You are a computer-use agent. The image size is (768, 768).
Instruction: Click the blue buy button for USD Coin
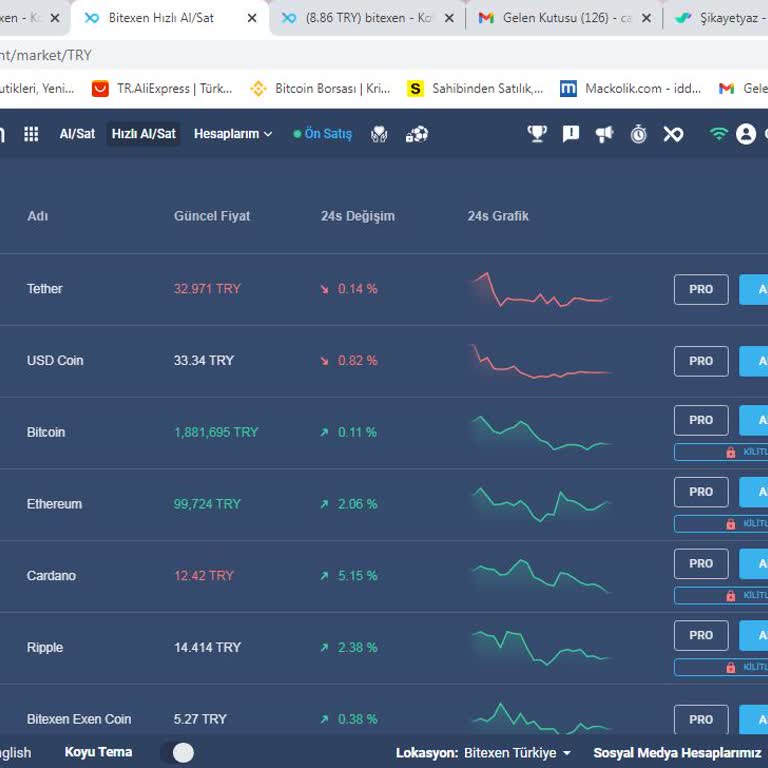[753, 361]
